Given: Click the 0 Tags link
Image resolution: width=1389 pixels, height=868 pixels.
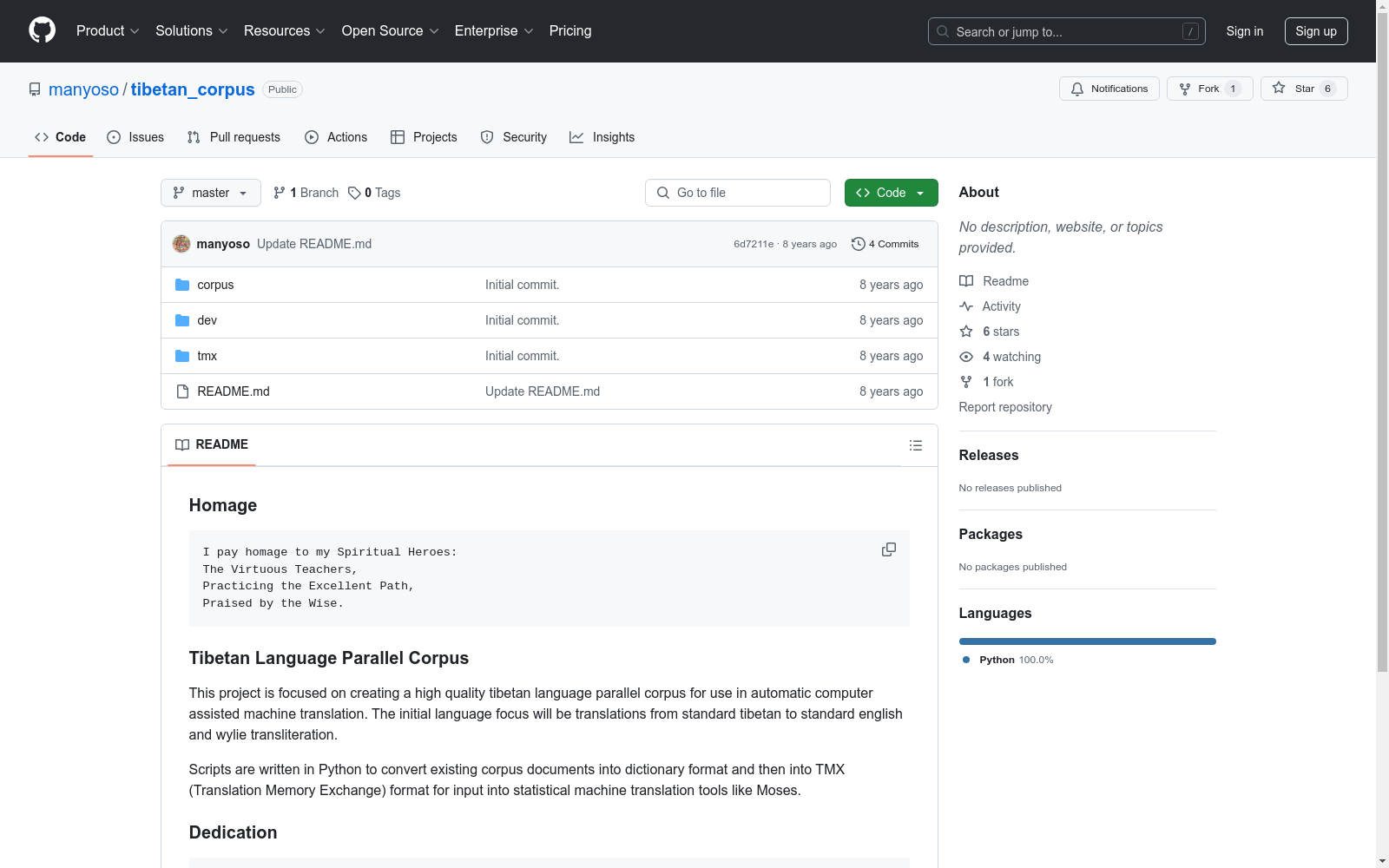Looking at the screenshot, I should pyautogui.click(x=374, y=193).
